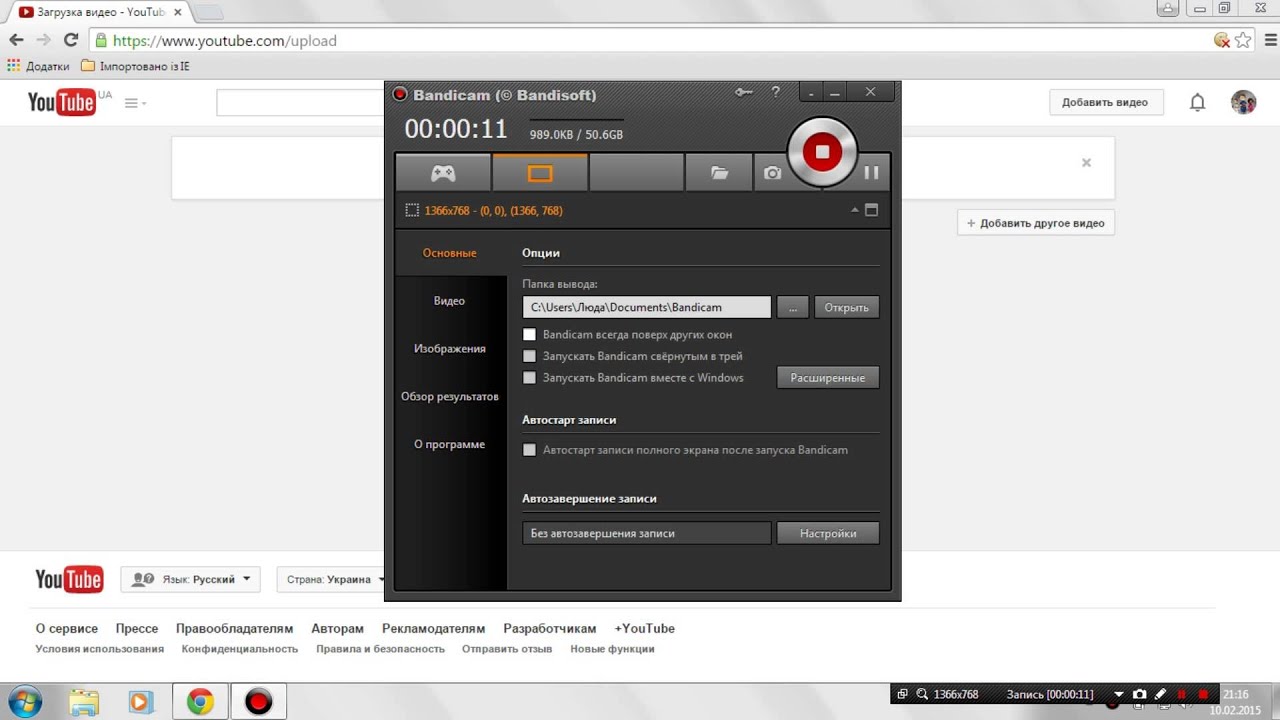The height and width of the screenshot is (720, 1280).
Task: Toggle Запускать Bandicam вместе с Windows
Action: point(530,378)
